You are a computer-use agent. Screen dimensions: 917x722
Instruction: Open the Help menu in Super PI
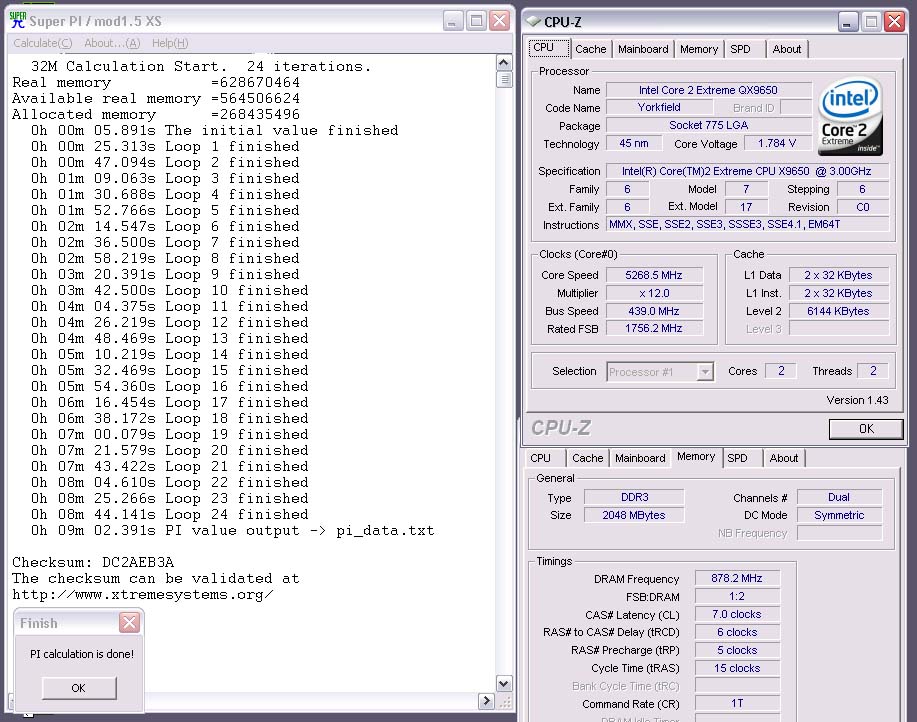170,43
